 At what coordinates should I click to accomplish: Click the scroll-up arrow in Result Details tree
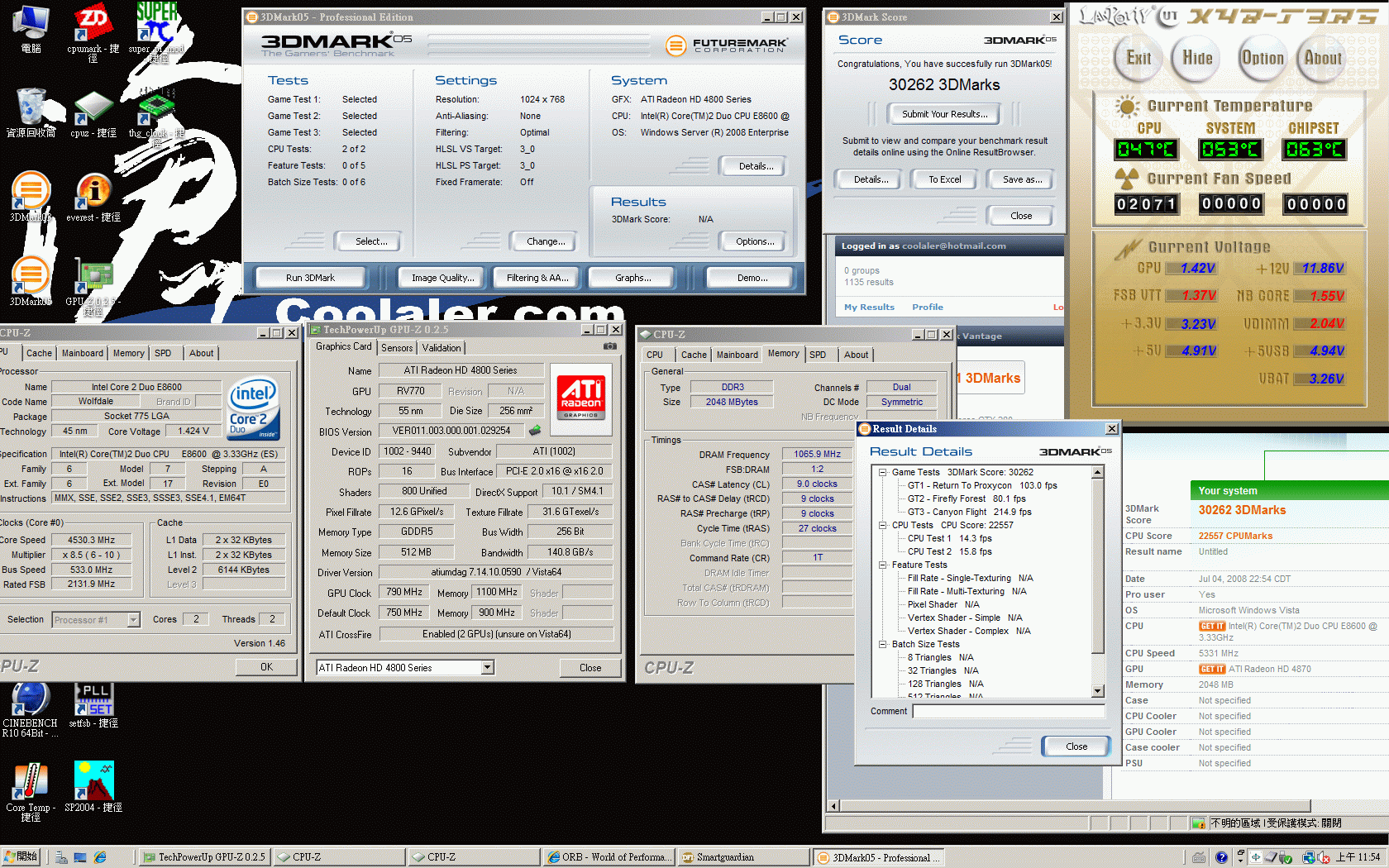coord(1098,473)
